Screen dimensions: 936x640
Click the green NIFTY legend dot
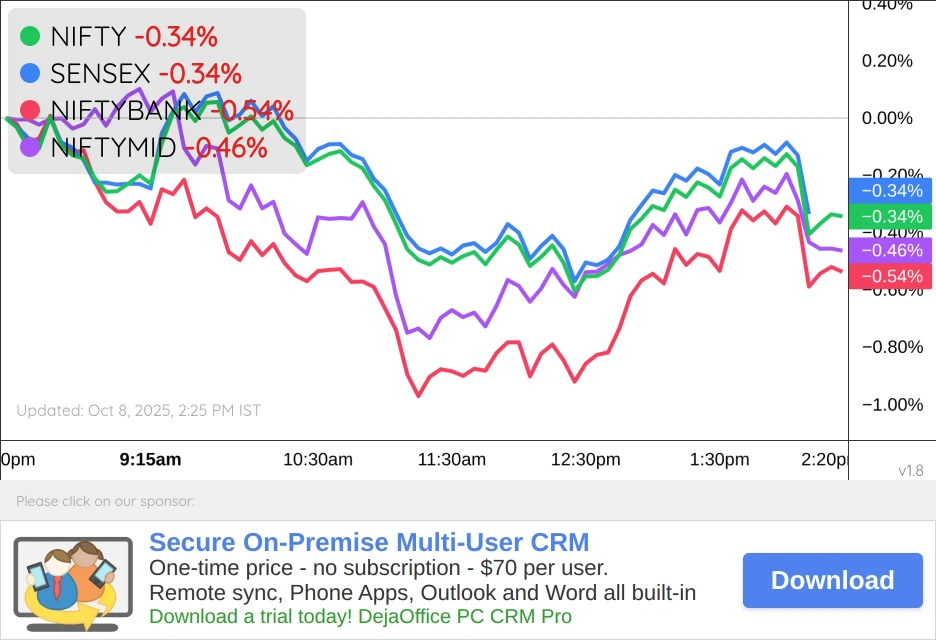point(30,37)
